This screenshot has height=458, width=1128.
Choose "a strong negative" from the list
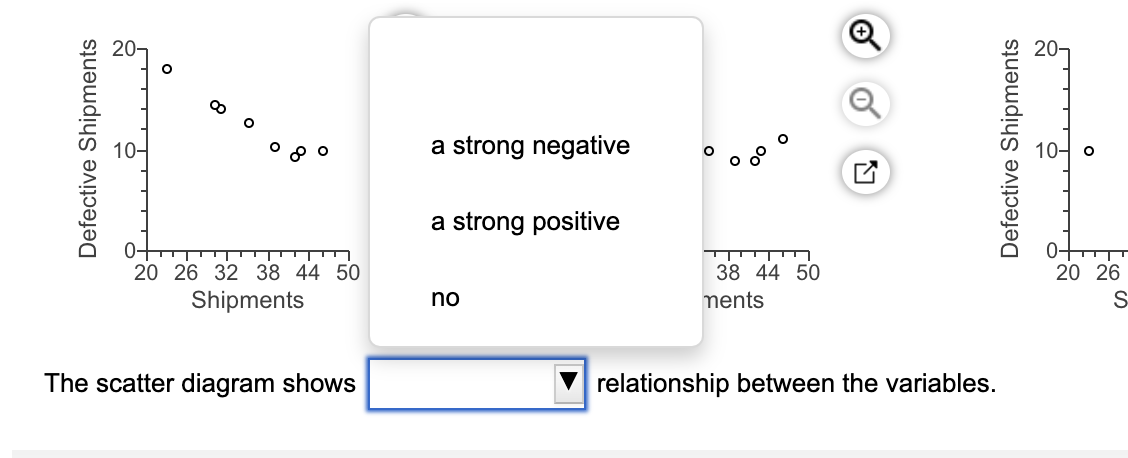(x=530, y=146)
